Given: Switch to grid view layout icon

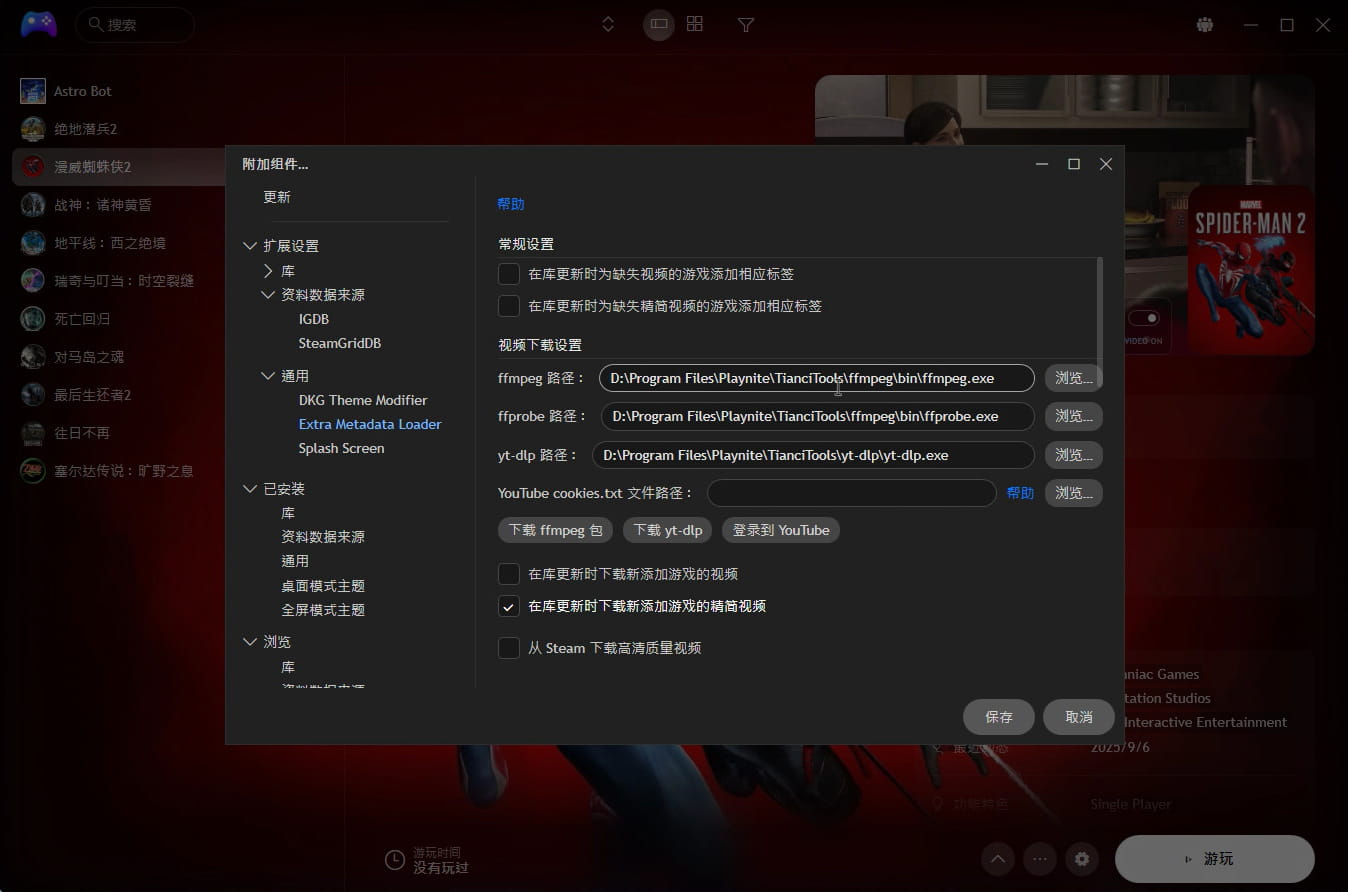Looking at the screenshot, I should (x=695, y=25).
